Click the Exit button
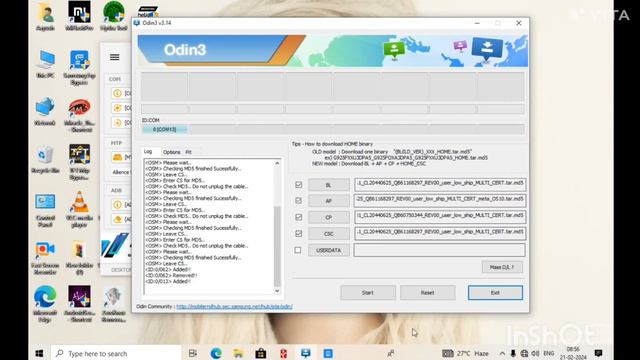The height and width of the screenshot is (360, 640). (495, 293)
